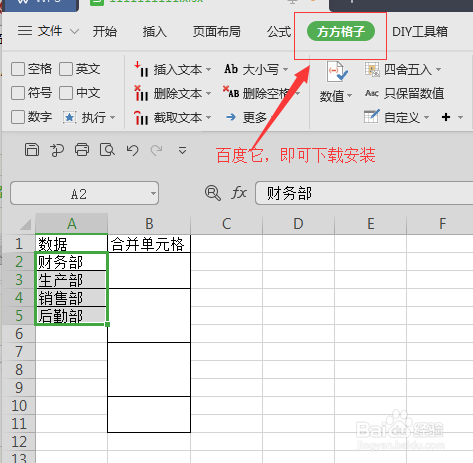Click the plus icon after 自定义
This screenshot has height=463, width=473.
click(x=446, y=117)
